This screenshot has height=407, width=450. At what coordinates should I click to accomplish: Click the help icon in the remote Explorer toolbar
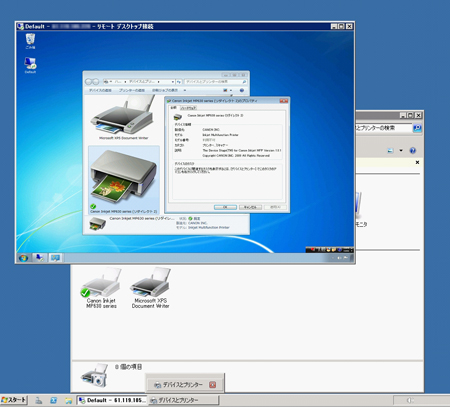tap(242, 90)
